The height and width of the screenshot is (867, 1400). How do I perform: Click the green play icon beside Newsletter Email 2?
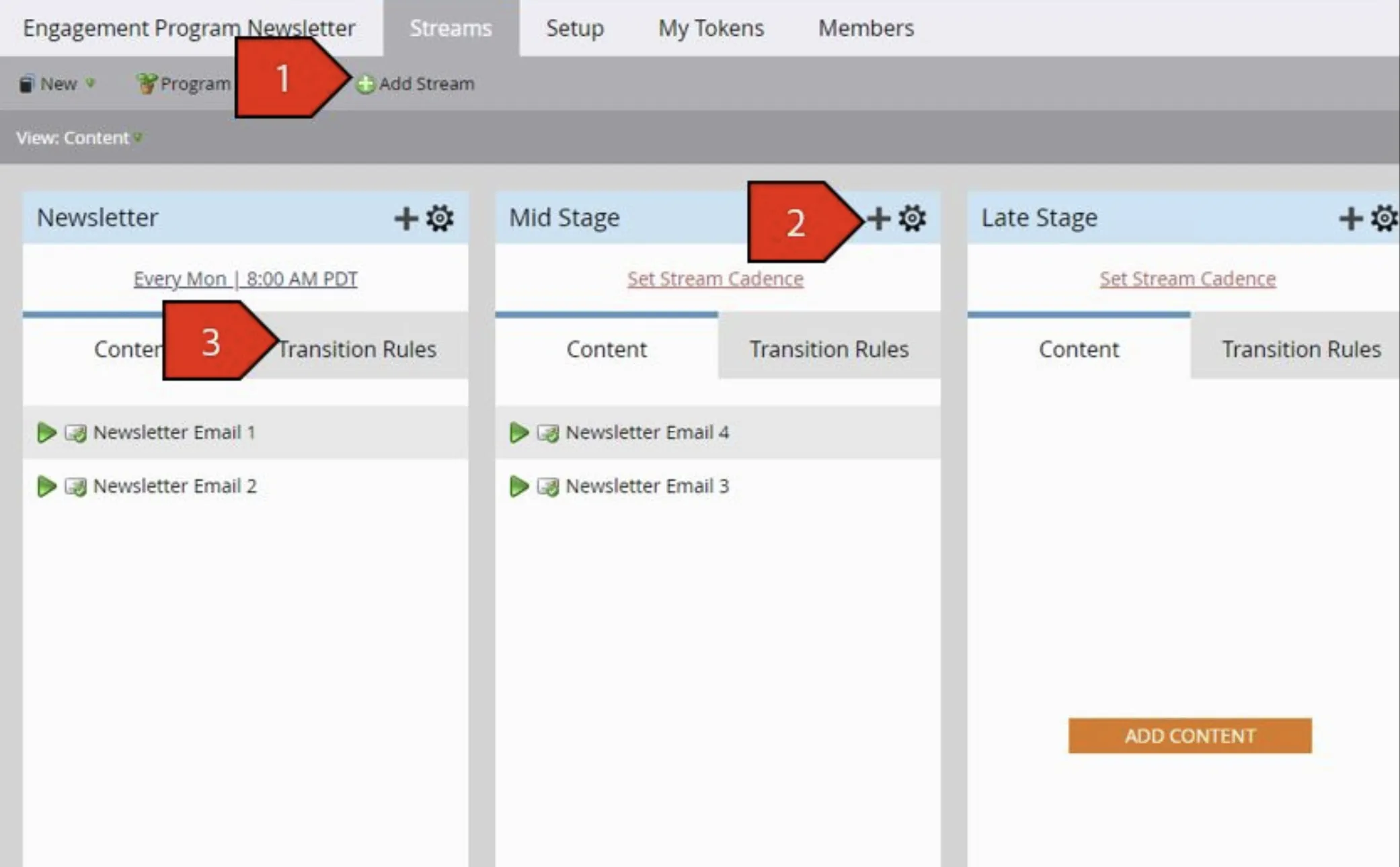click(x=46, y=486)
